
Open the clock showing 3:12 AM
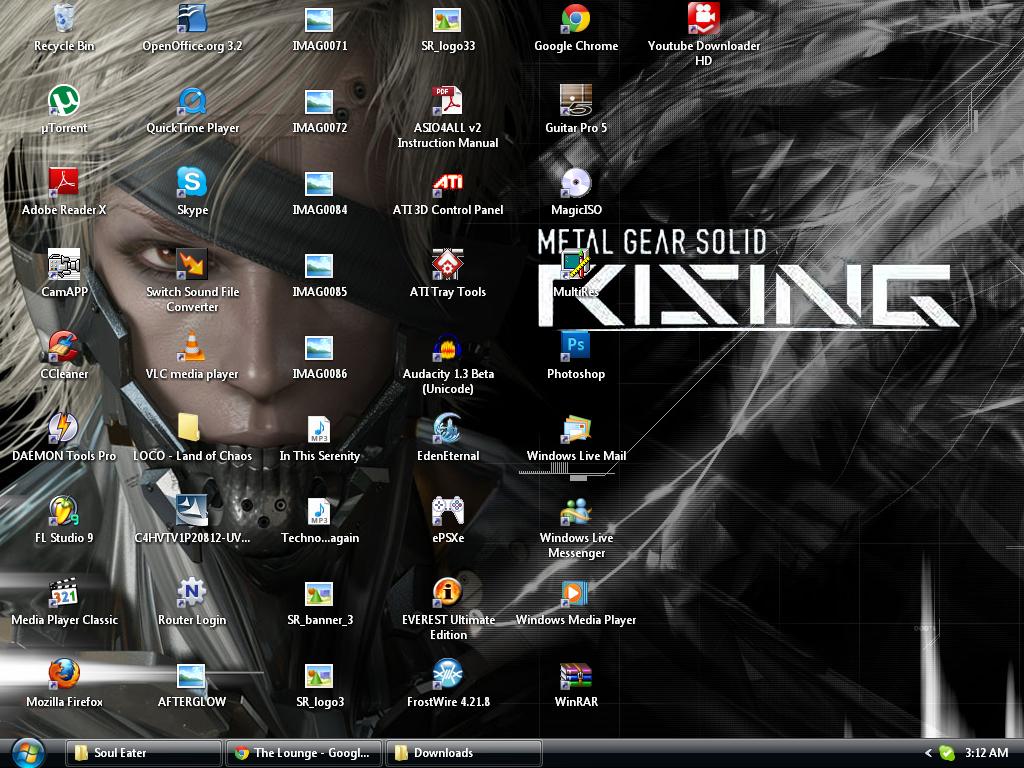[x=986, y=753]
